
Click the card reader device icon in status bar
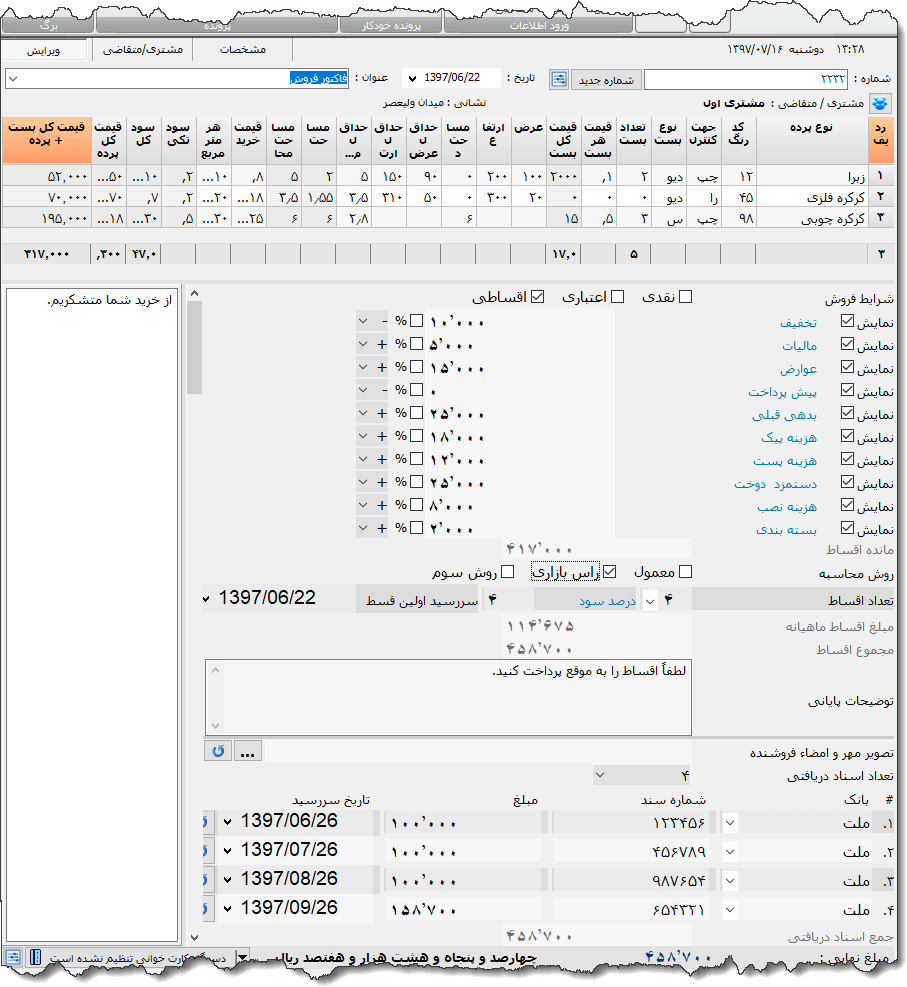pyautogui.click(x=36, y=957)
